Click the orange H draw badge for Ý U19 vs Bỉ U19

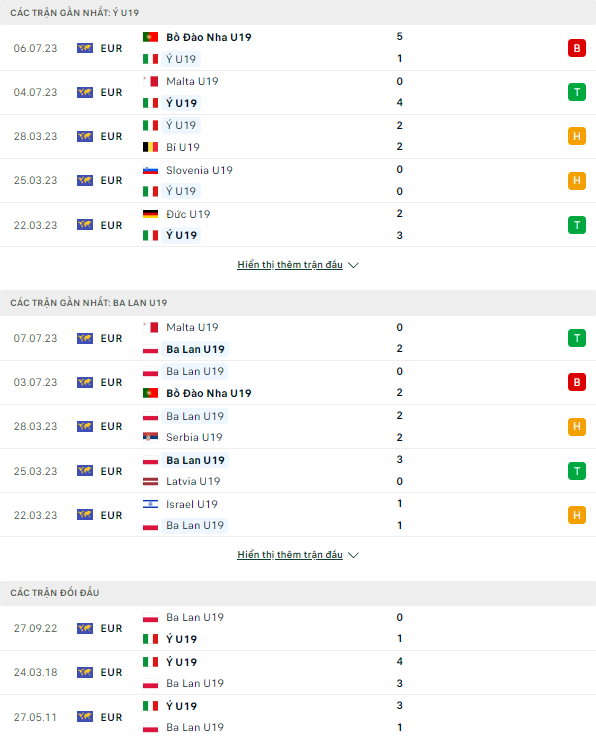576,136
